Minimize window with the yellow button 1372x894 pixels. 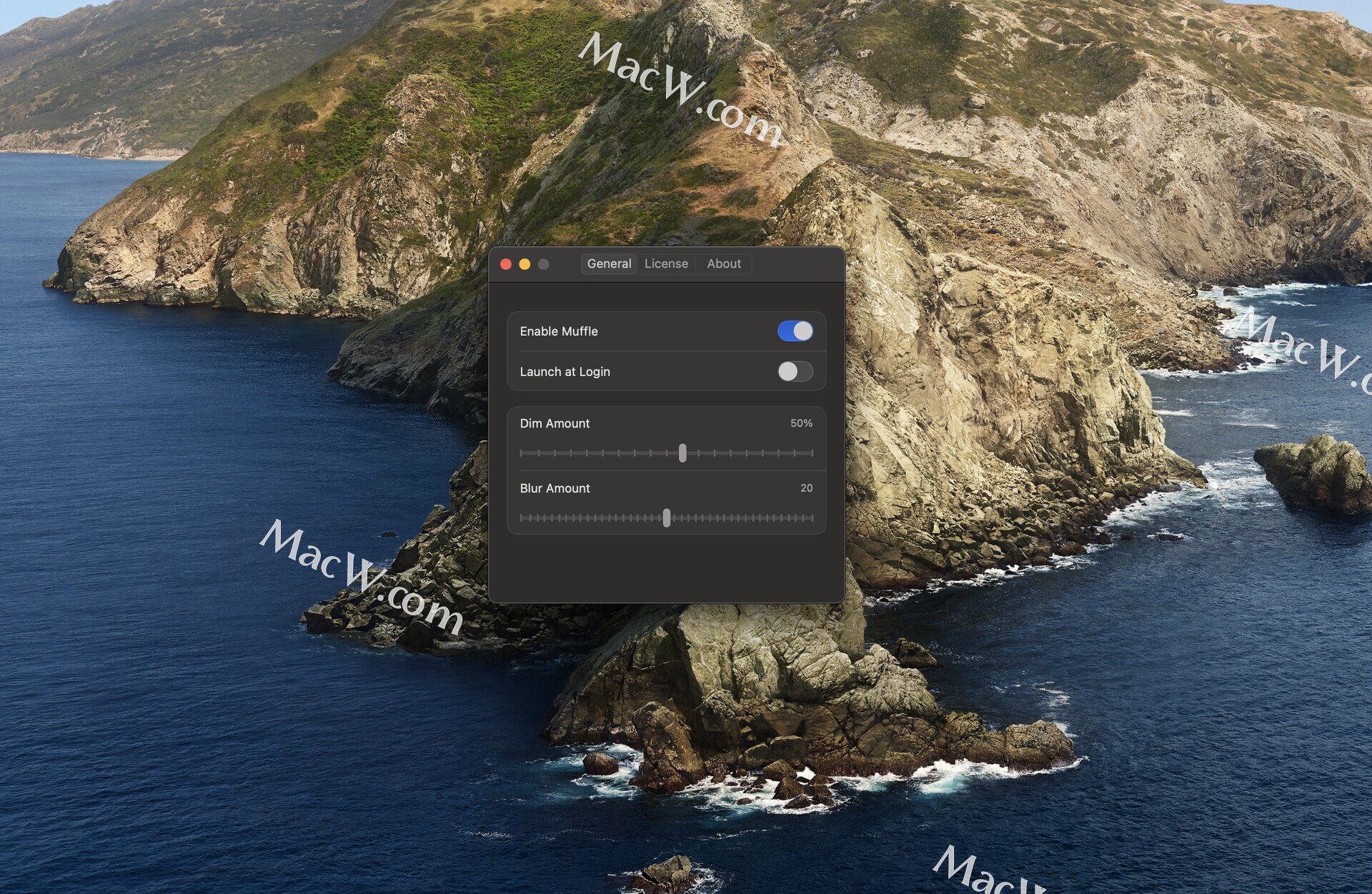pos(525,264)
